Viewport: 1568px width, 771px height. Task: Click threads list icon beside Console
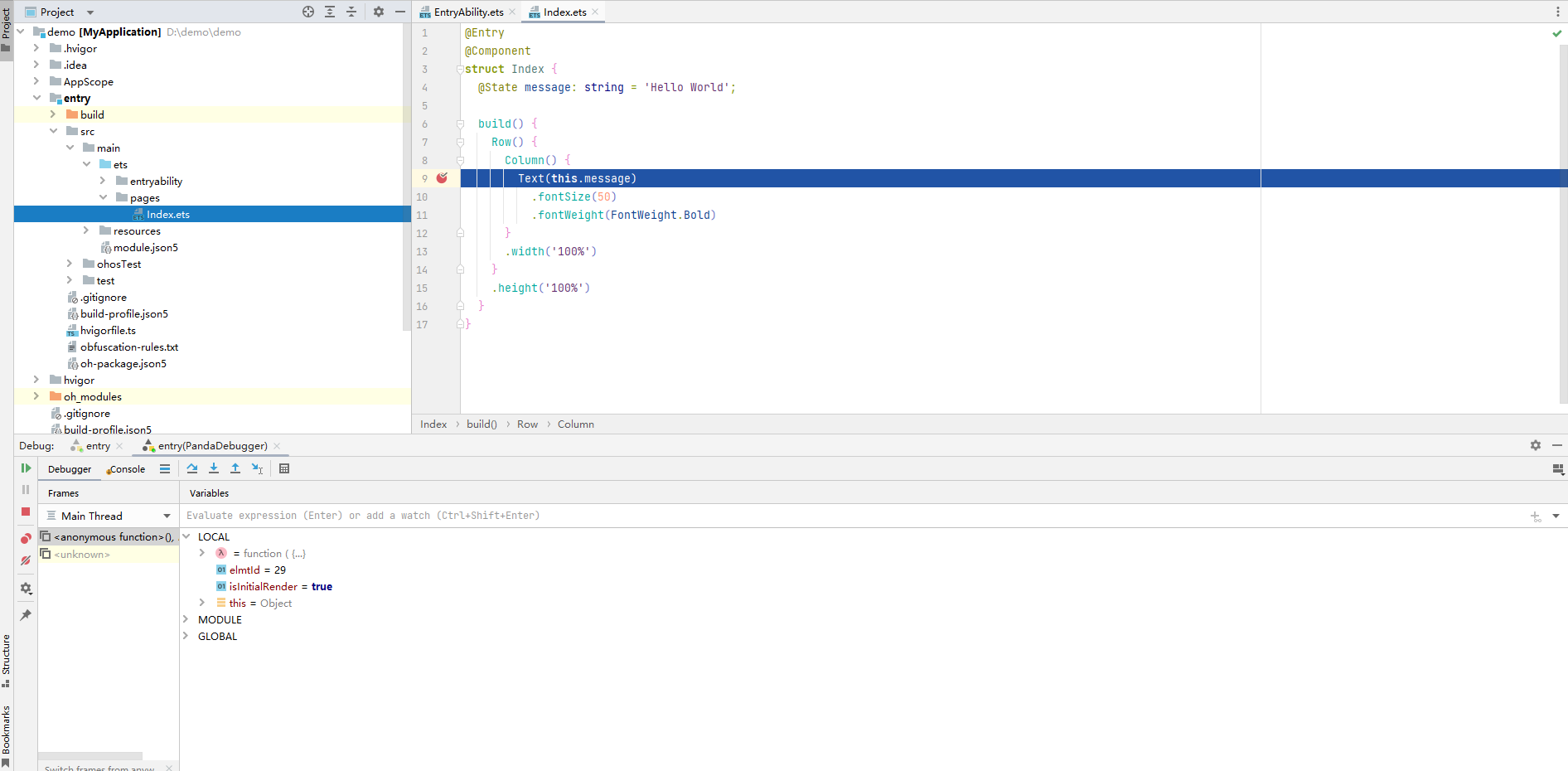coord(165,468)
